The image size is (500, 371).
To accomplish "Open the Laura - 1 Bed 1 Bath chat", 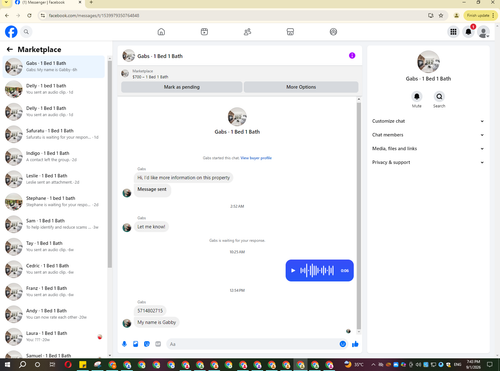I will click(54, 336).
